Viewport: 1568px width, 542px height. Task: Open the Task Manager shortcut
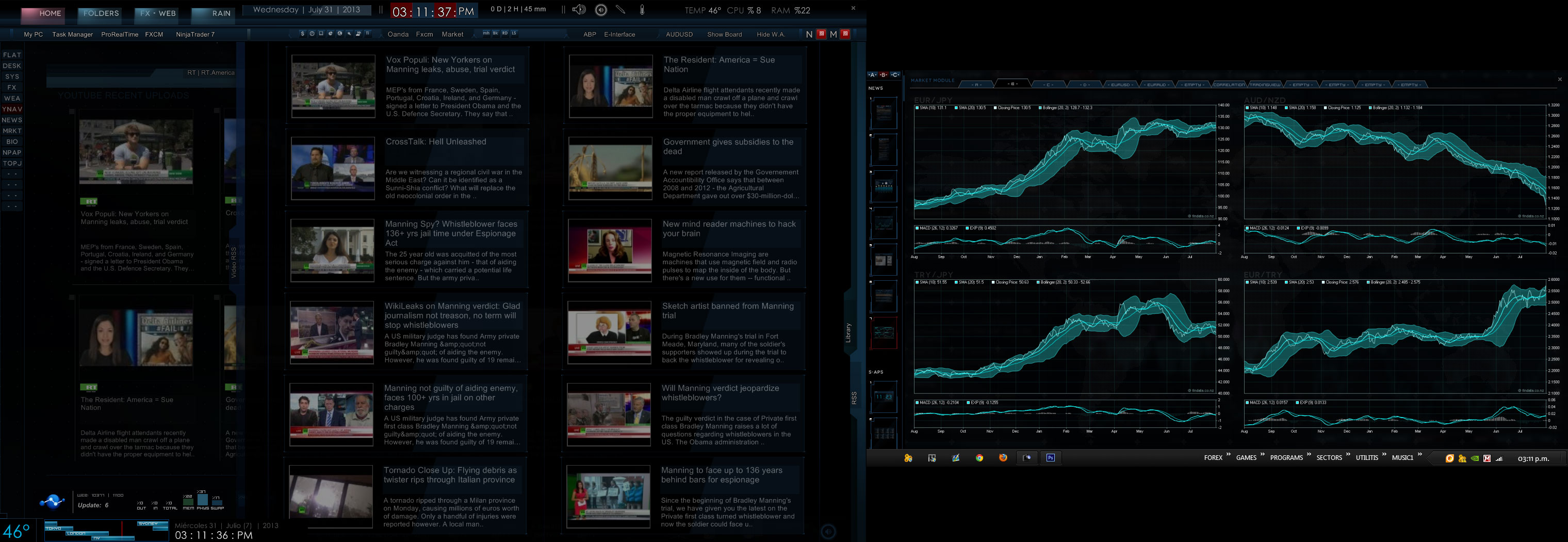click(72, 35)
